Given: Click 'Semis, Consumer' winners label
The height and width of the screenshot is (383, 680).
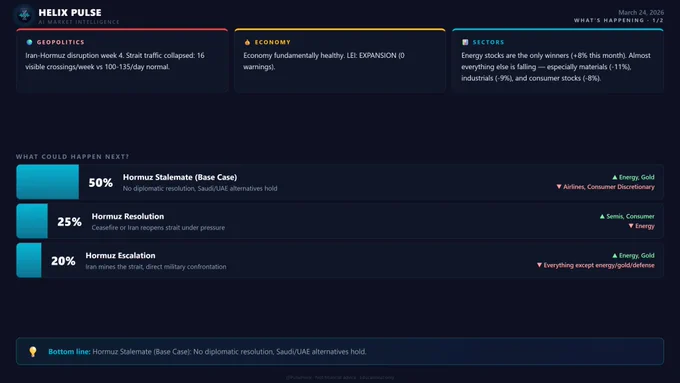Looking at the screenshot, I should 631,216.
